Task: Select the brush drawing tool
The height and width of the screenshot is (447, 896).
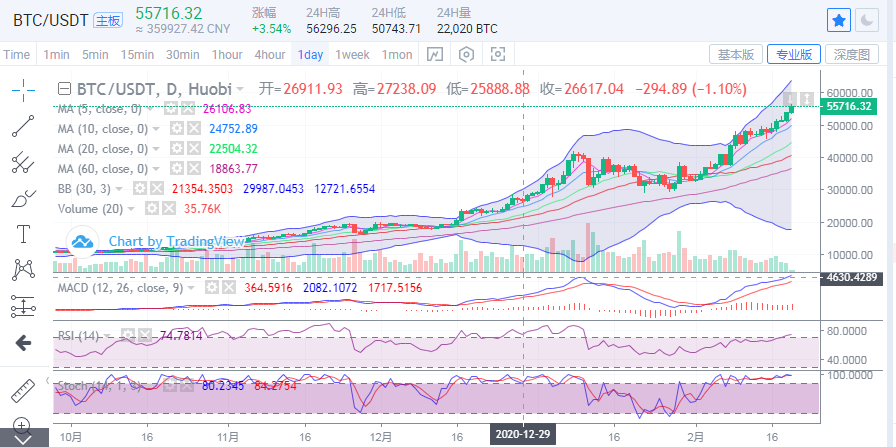Action: pos(23,198)
